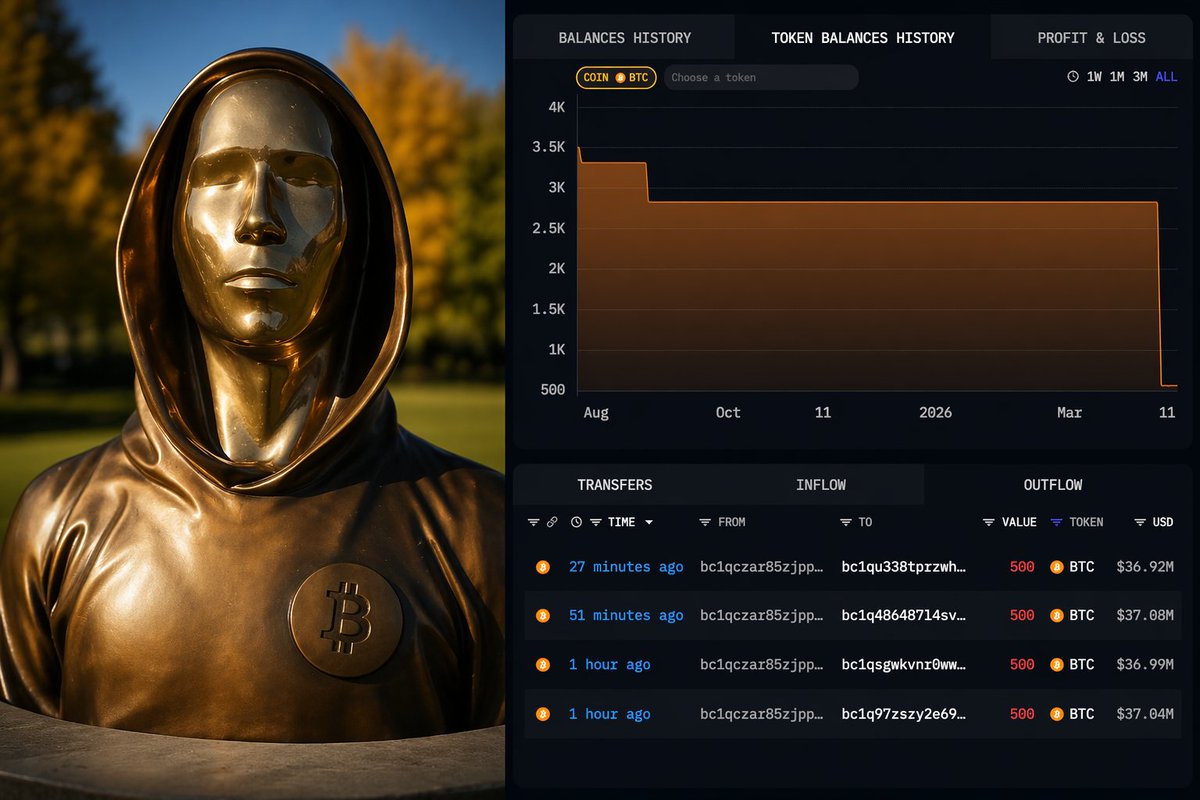Click the Oct label on chart axis
This screenshot has height=800, width=1200.
pyautogui.click(x=728, y=413)
